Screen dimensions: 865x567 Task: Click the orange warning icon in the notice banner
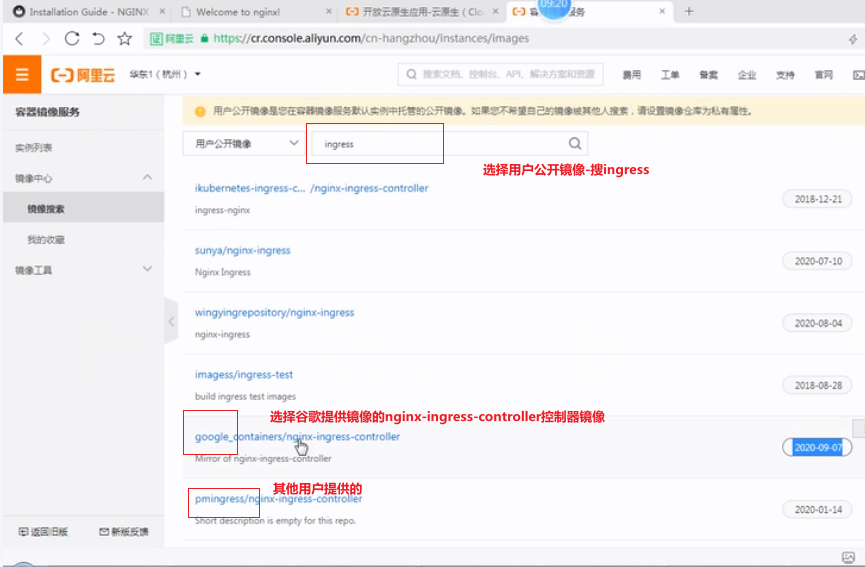tap(200, 111)
